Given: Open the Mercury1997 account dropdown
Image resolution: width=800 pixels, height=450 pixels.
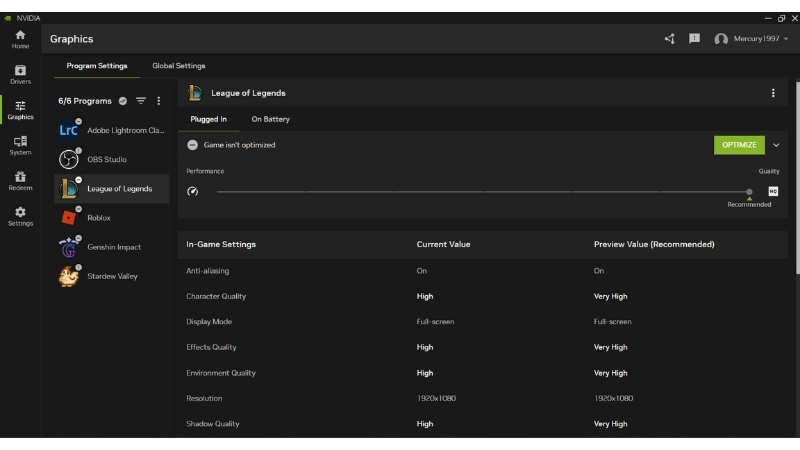Looking at the screenshot, I should point(752,39).
